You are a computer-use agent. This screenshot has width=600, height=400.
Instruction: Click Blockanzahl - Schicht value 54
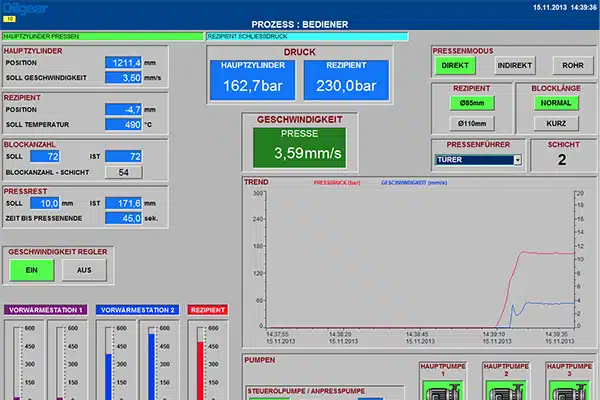click(123, 172)
